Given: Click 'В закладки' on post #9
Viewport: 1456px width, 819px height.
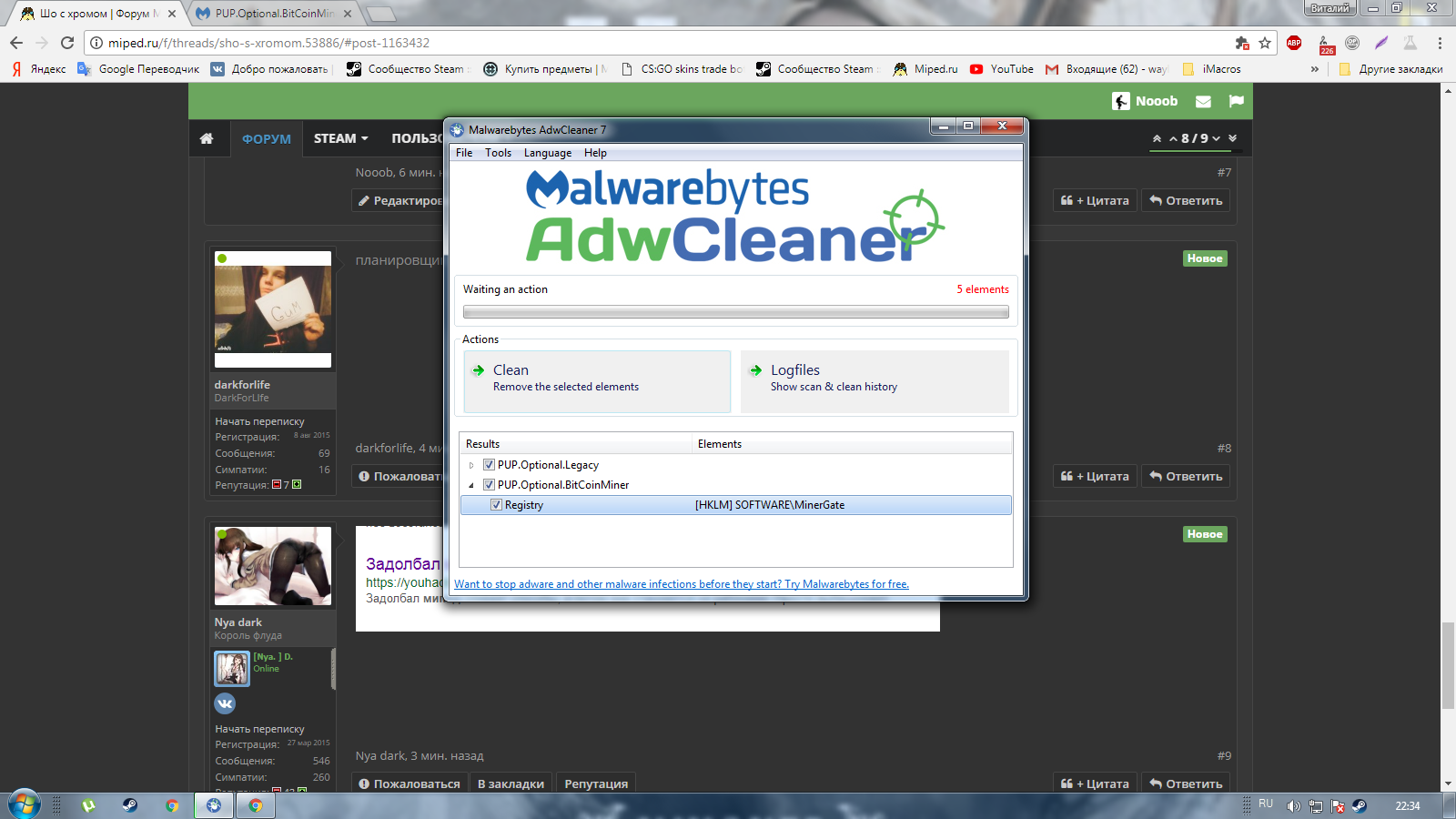Looking at the screenshot, I should coord(511,784).
